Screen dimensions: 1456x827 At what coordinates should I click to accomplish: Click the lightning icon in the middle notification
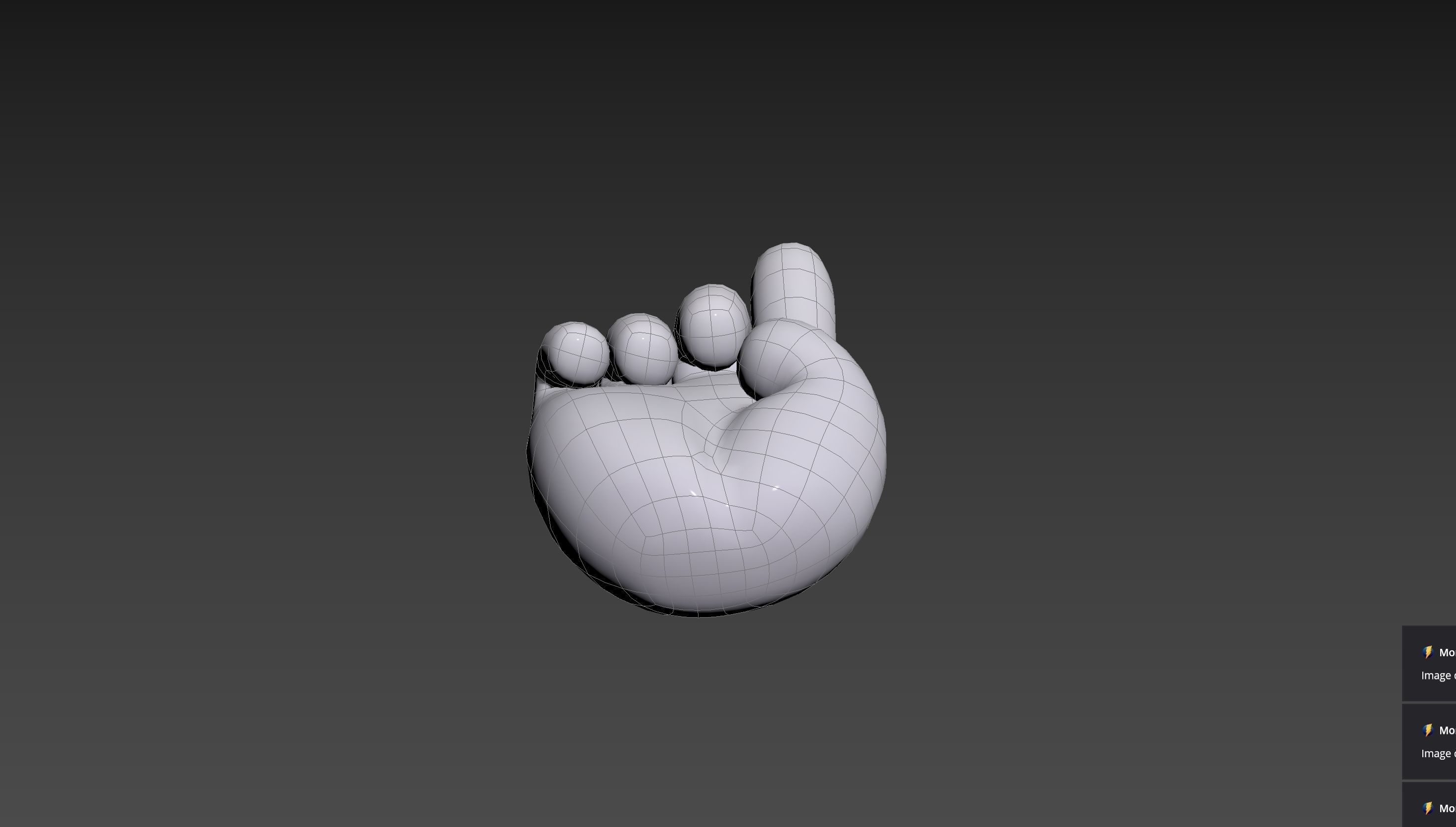1428,730
